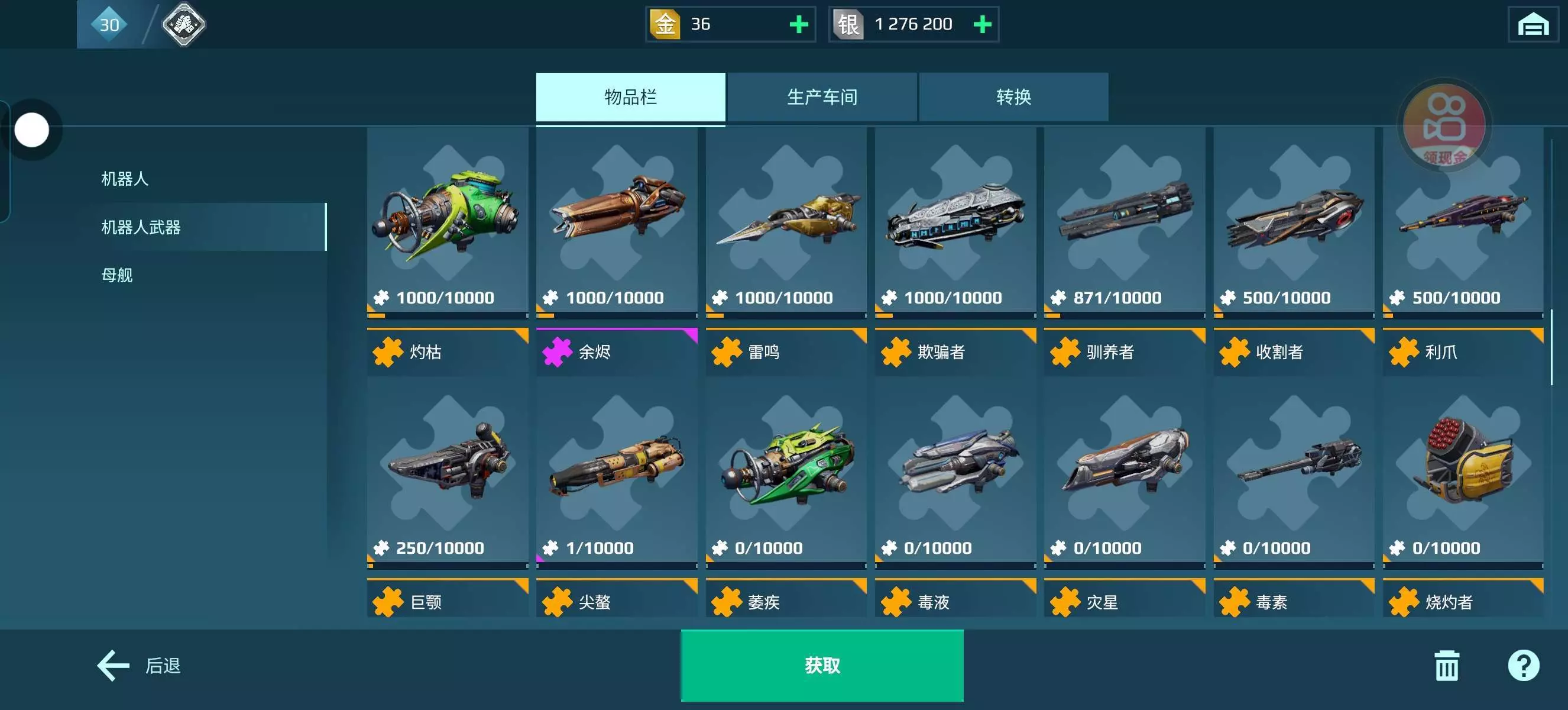Go back with the 后退 arrow
Image resolution: width=1568 pixels, height=710 pixels.
click(x=139, y=665)
